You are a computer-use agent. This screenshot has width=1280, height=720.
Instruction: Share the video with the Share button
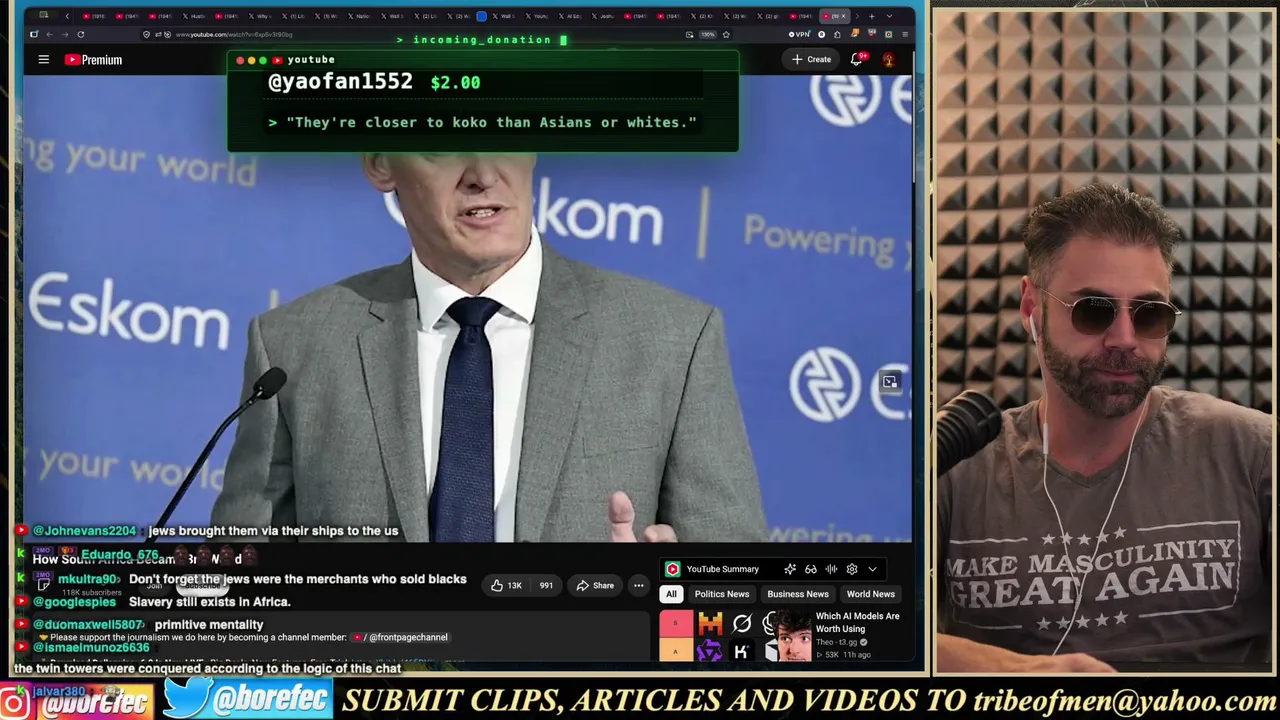tap(595, 586)
